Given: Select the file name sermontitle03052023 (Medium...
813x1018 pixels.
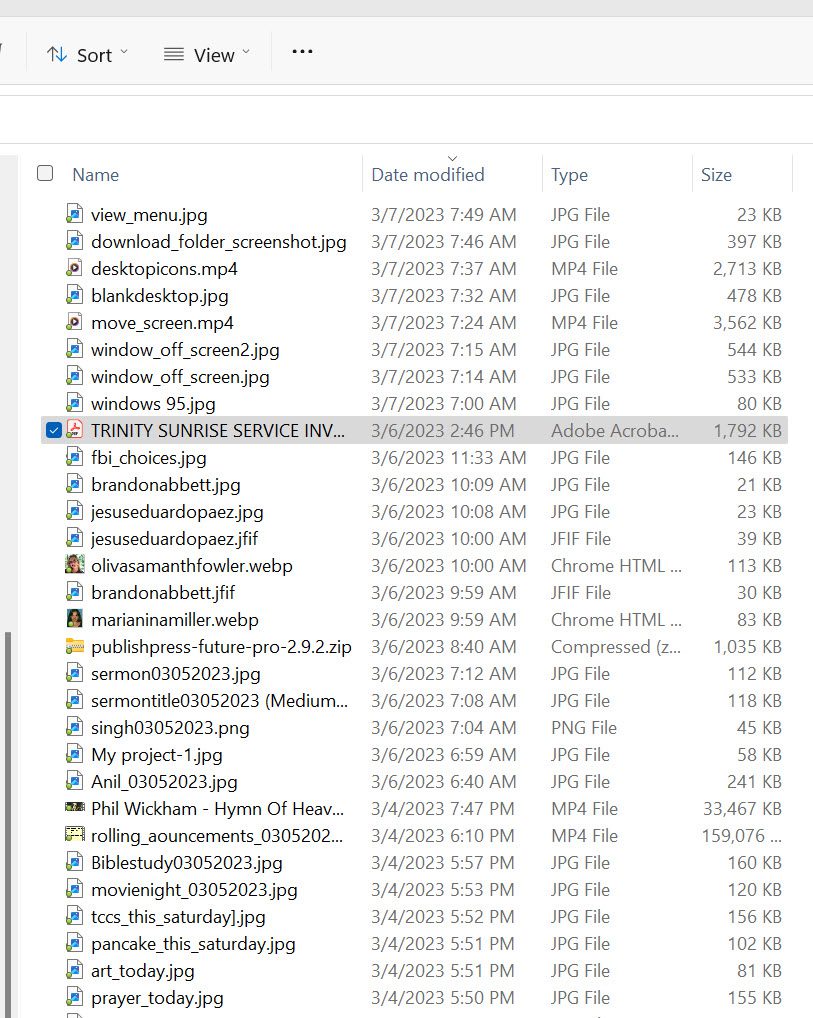Looking at the screenshot, I should [x=219, y=701].
